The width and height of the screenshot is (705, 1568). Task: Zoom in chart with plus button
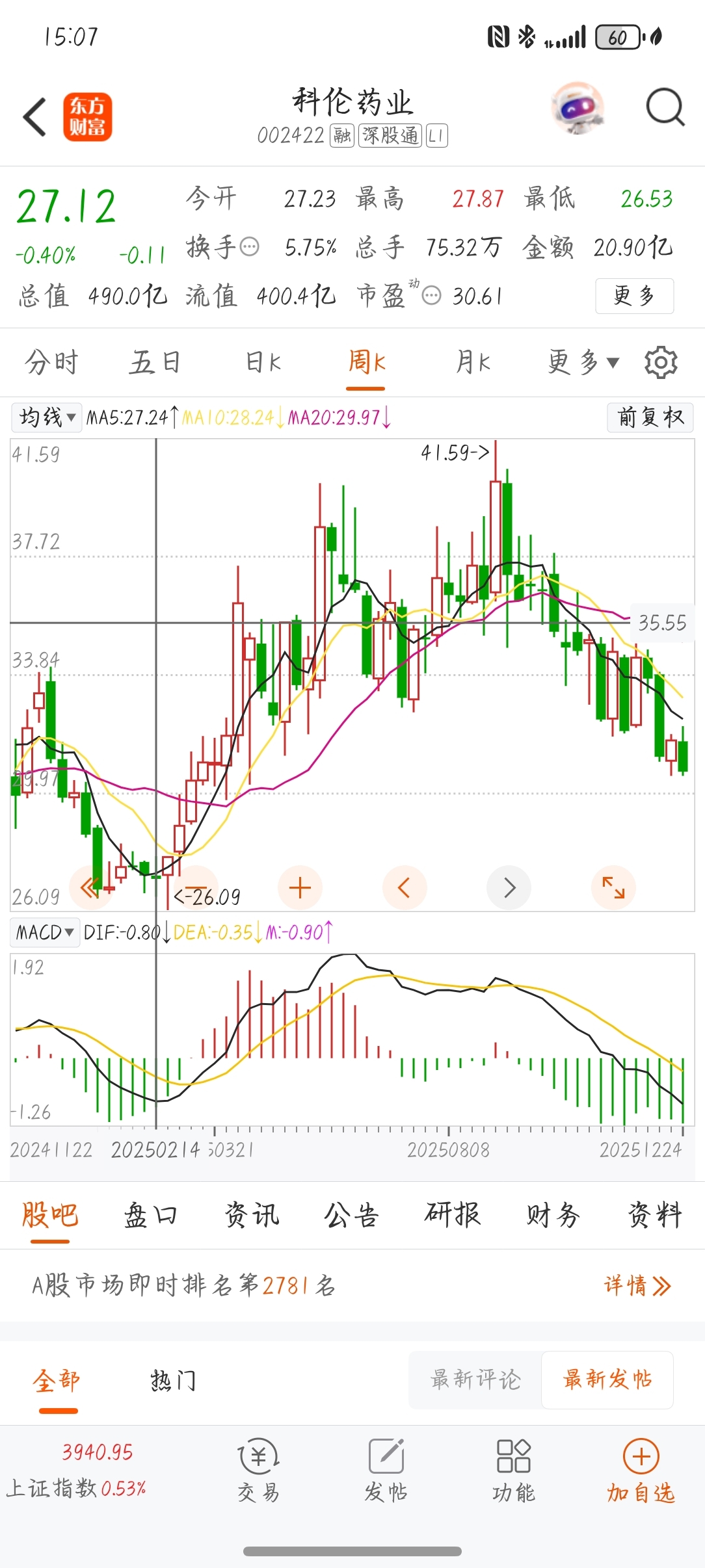pyautogui.click(x=300, y=887)
